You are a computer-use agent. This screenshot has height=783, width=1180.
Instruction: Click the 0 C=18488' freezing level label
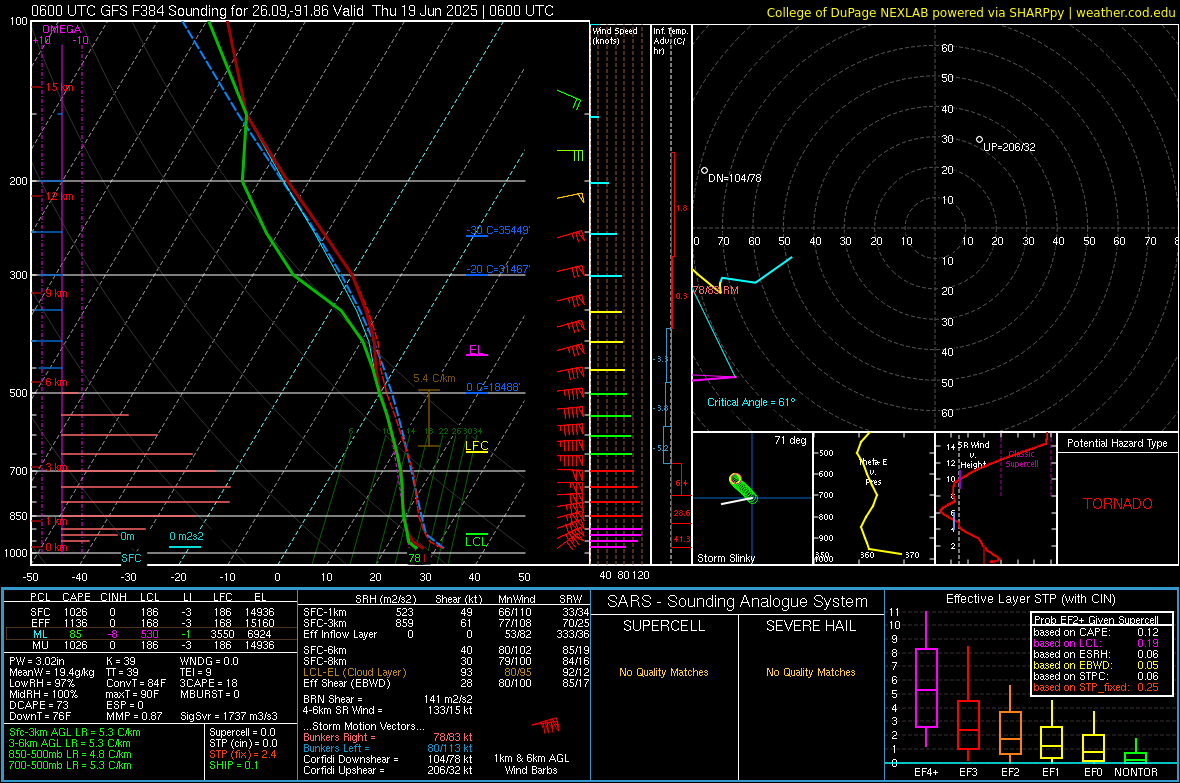tap(493, 387)
